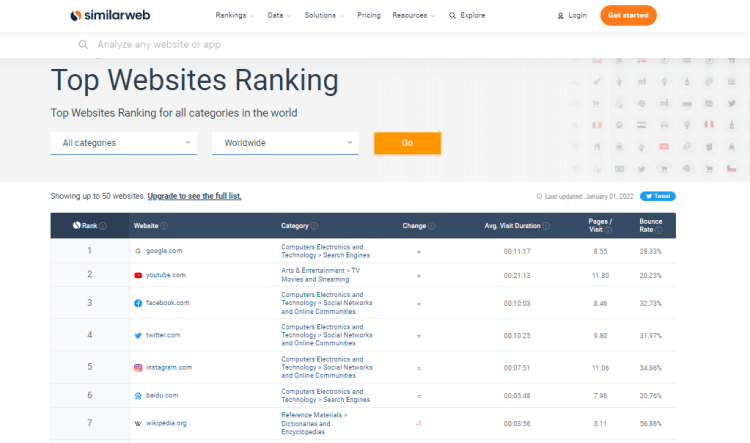Click the info icon beside Bounce Rate

[x=659, y=230]
